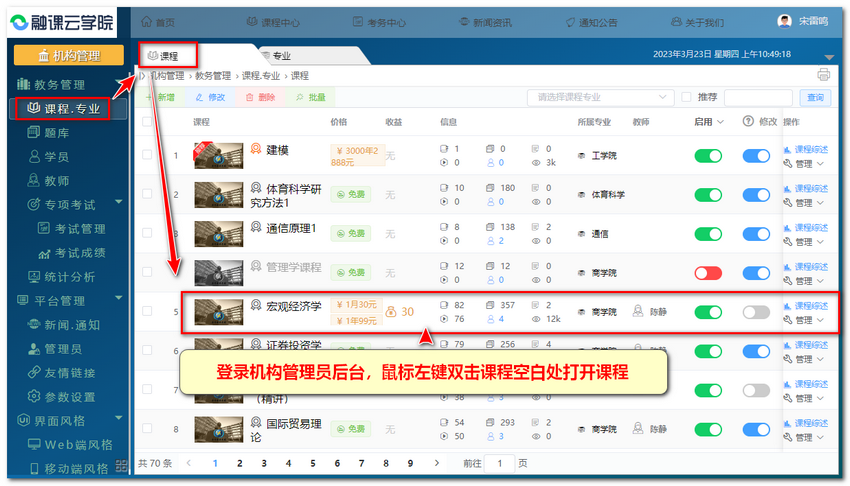Collapse 界面风格 sidebar group

tap(119, 418)
